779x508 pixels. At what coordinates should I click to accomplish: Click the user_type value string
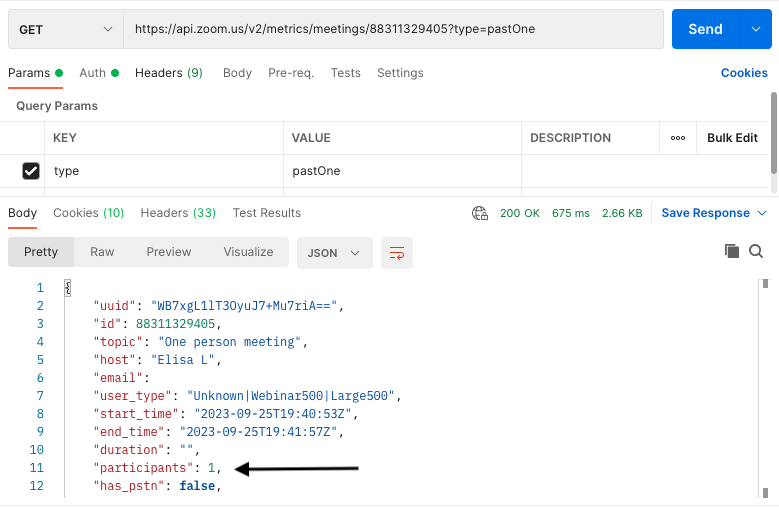point(291,396)
